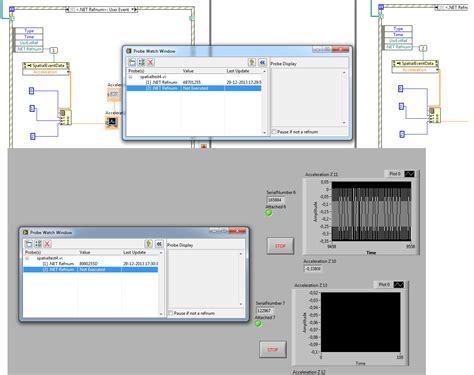Screen dimensions: 474x375
Task: Collapse the spatialtest4.vi tree node in lower window
Action: tap(27, 258)
